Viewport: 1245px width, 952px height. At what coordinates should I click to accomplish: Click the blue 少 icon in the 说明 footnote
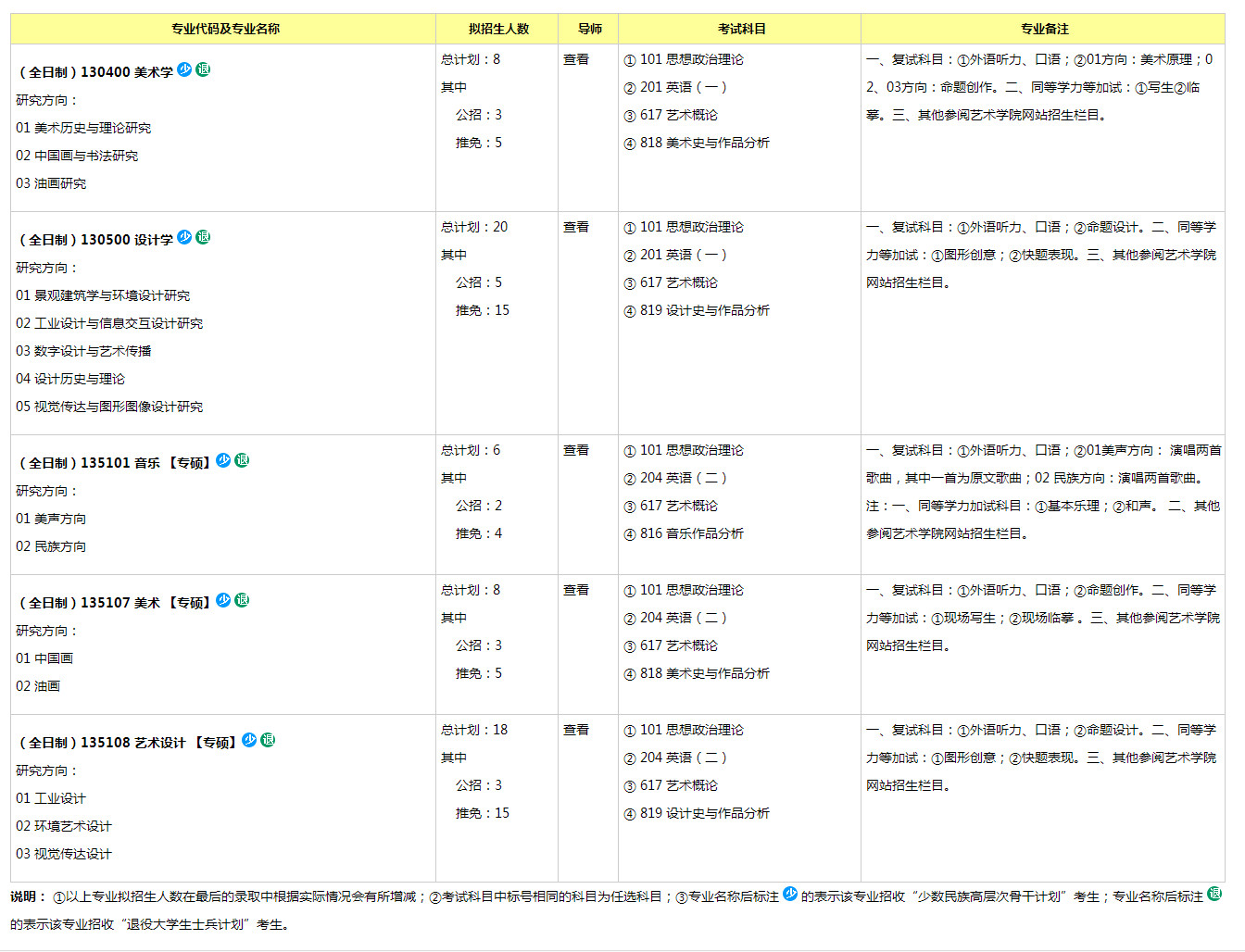coord(790,894)
